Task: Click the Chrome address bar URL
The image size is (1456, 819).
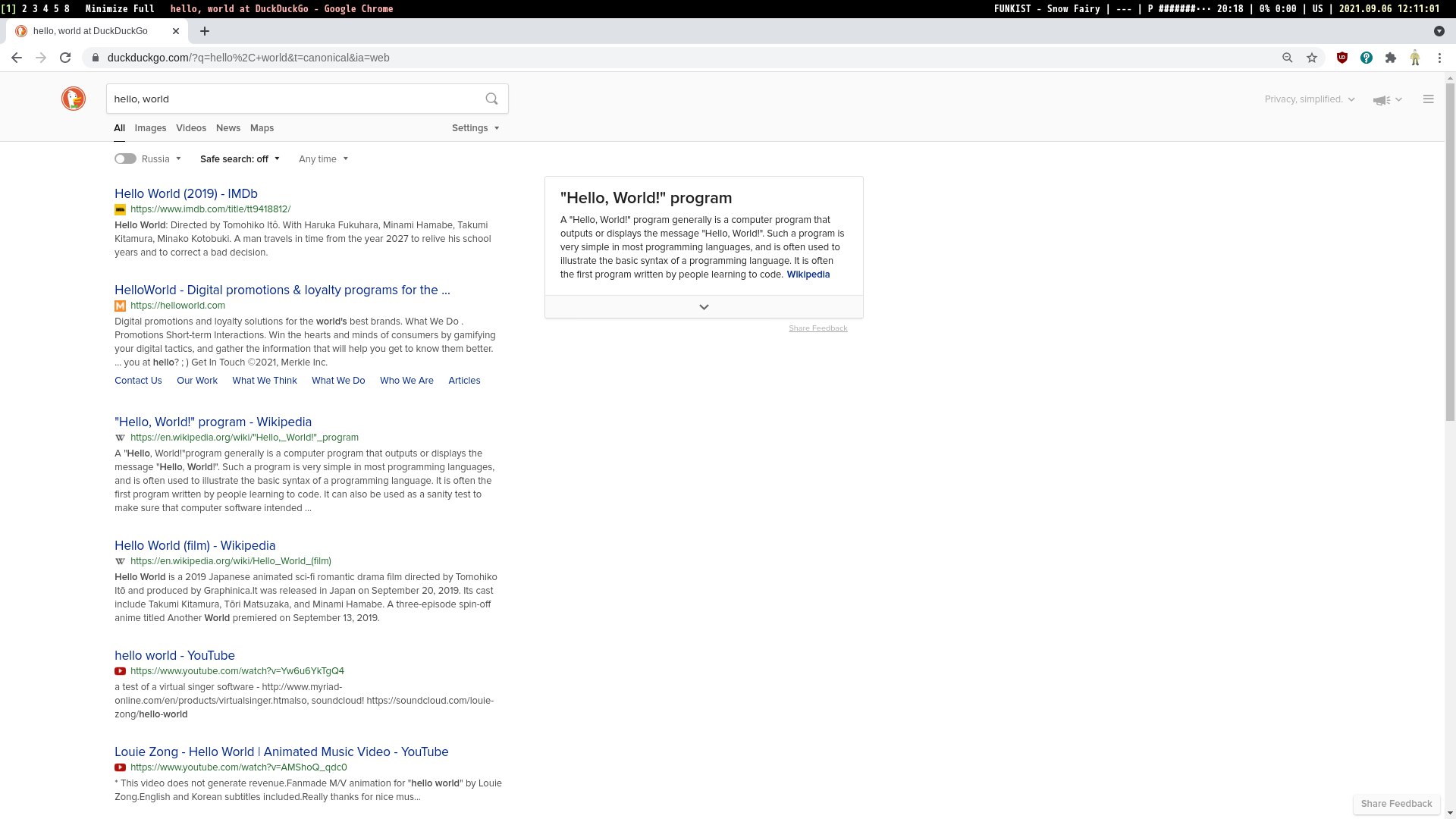Action: [249, 58]
